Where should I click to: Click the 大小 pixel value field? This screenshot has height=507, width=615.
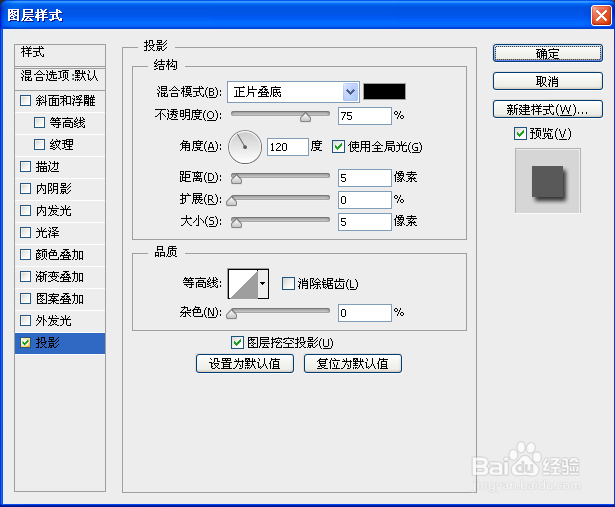pos(365,222)
